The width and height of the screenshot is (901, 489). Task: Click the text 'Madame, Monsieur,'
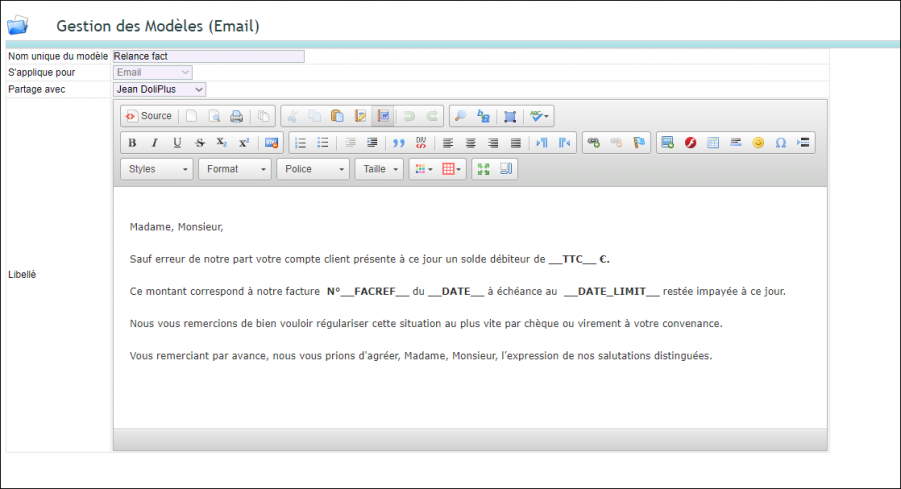[176, 227]
